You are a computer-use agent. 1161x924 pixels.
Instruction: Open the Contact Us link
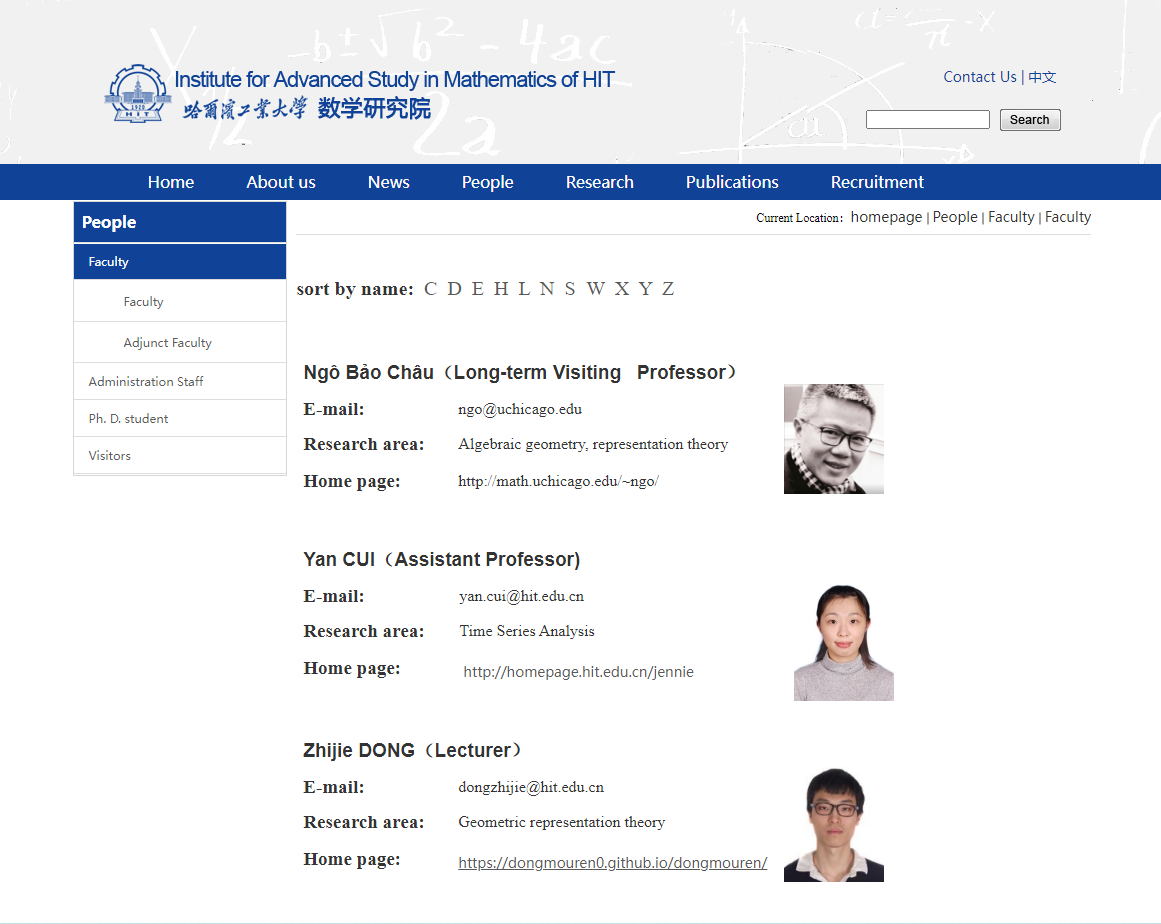click(979, 77)
